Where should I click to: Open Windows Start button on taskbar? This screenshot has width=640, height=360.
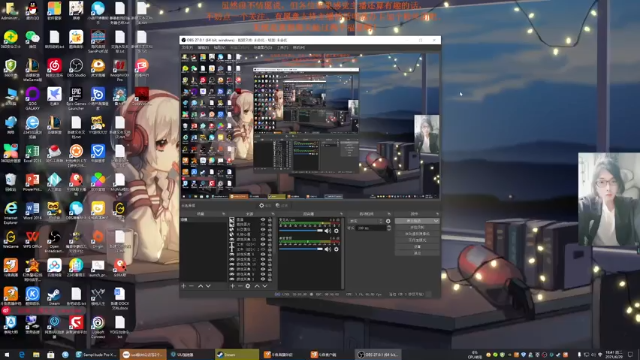point(7,355)
